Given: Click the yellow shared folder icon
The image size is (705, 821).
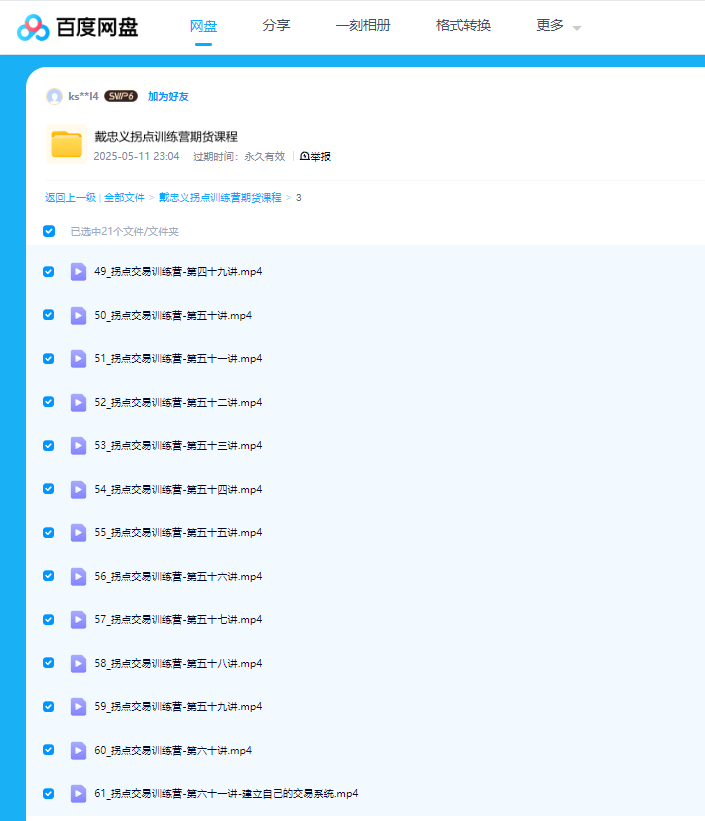Looking at the screenshot, I should (66, 145).
